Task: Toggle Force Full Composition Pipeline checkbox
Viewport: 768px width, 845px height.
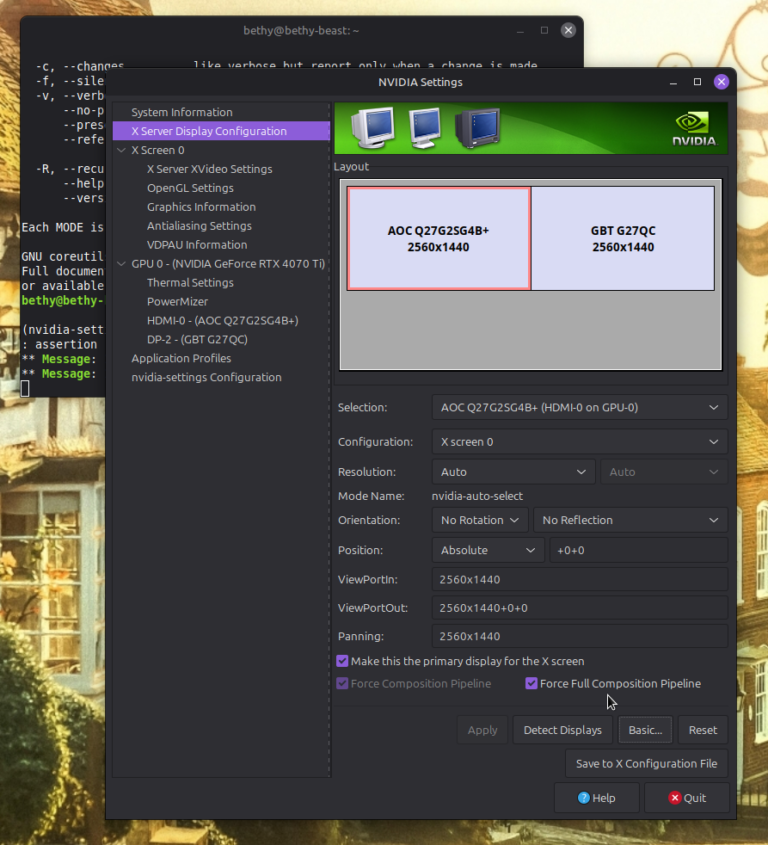Action: (531, 684)
